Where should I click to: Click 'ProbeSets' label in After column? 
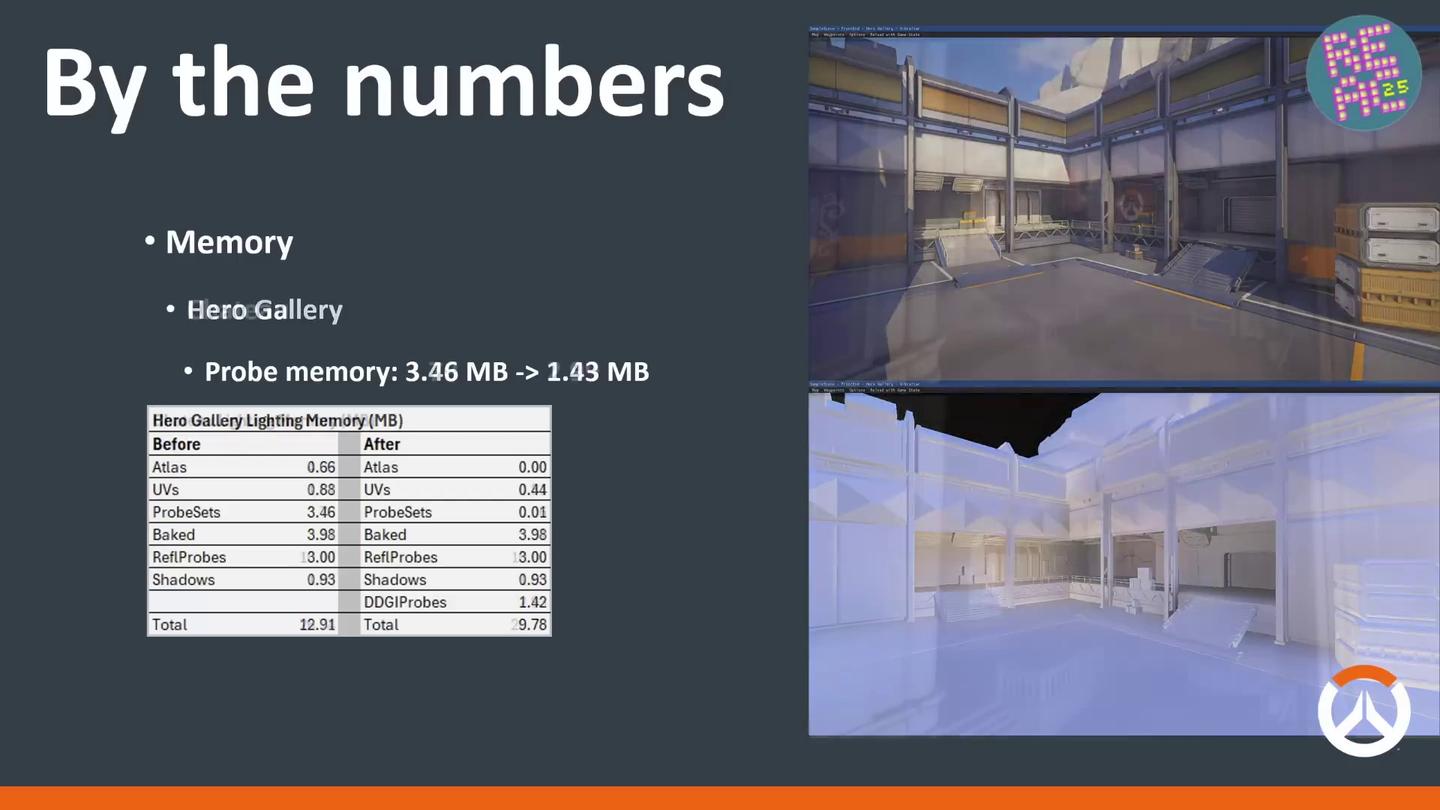[x=398, y=512]
